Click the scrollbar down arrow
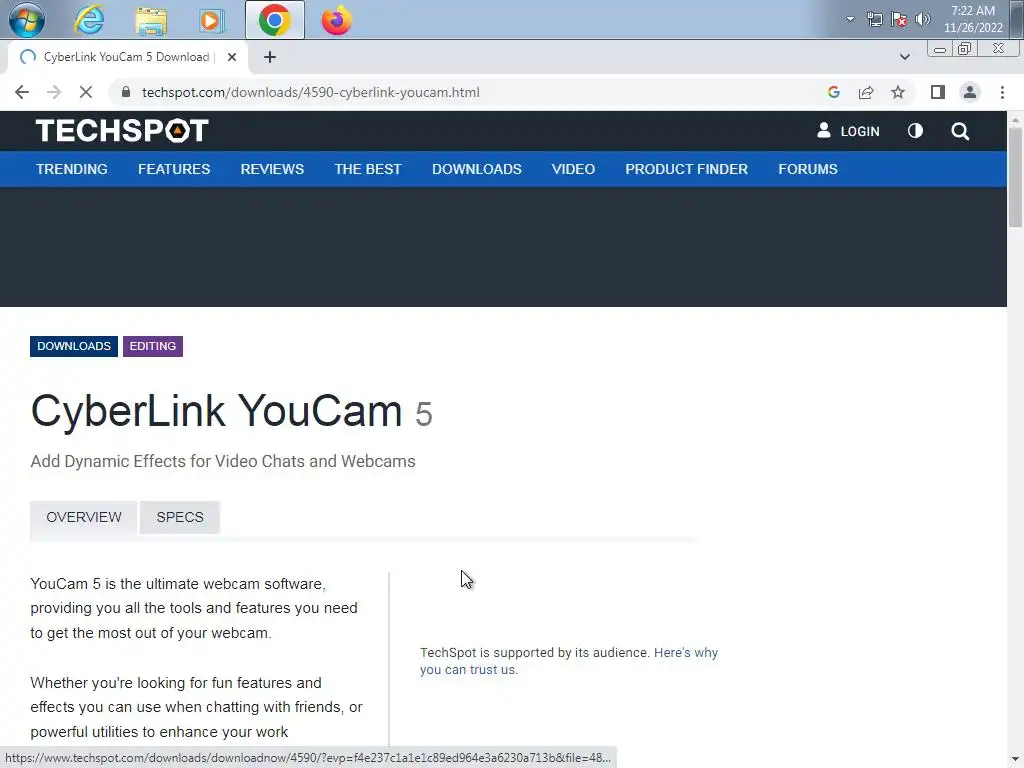 click(1016, 761)
